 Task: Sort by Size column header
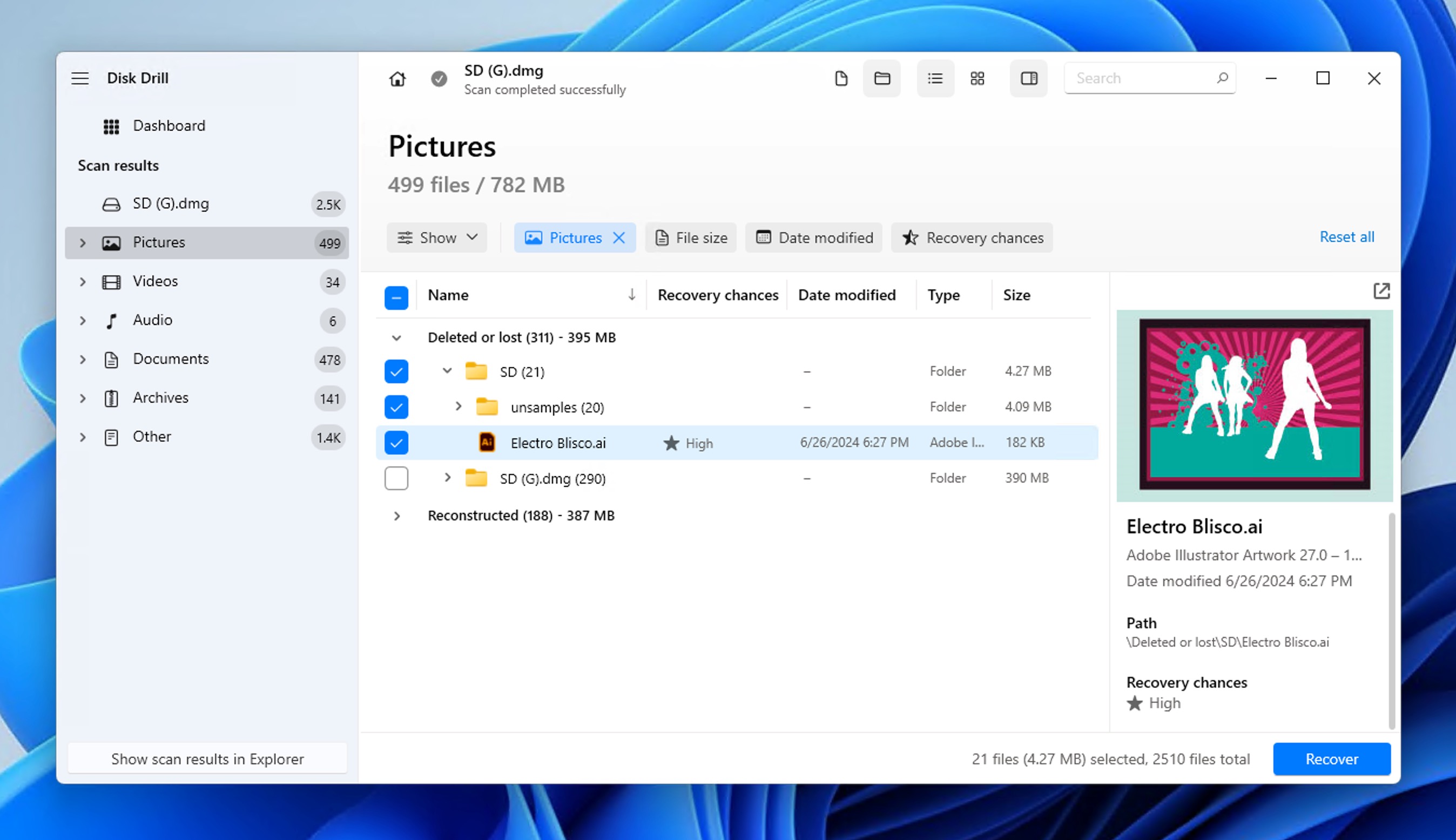[x=1016, y=295]
